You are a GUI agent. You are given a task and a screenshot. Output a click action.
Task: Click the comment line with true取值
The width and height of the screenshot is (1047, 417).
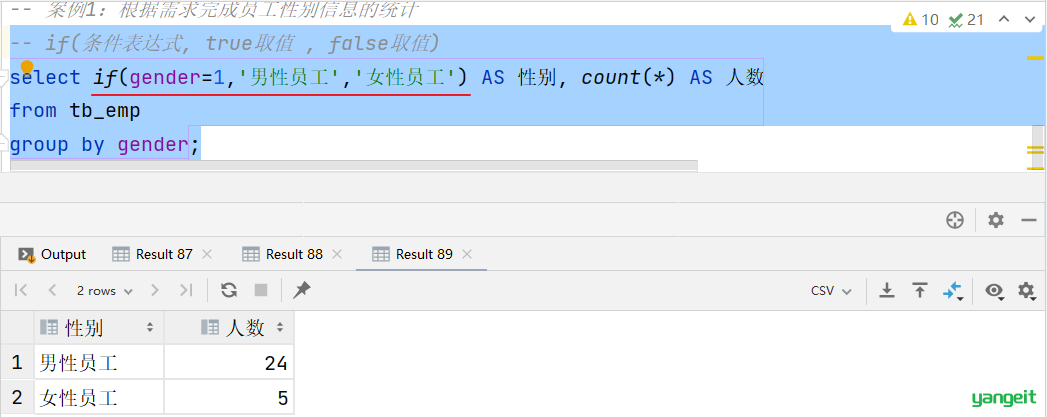[225, 44]
